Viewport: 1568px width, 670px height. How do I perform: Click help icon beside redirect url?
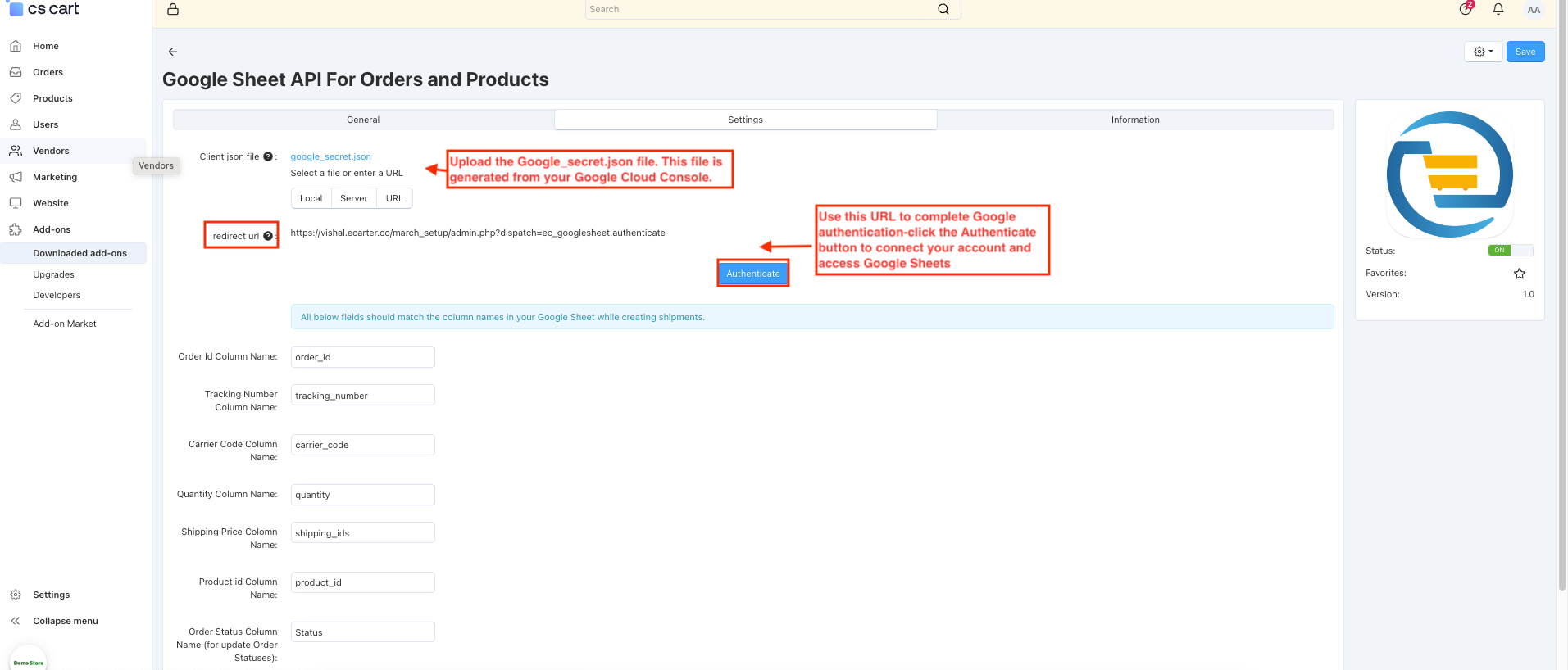coord(268,236)
